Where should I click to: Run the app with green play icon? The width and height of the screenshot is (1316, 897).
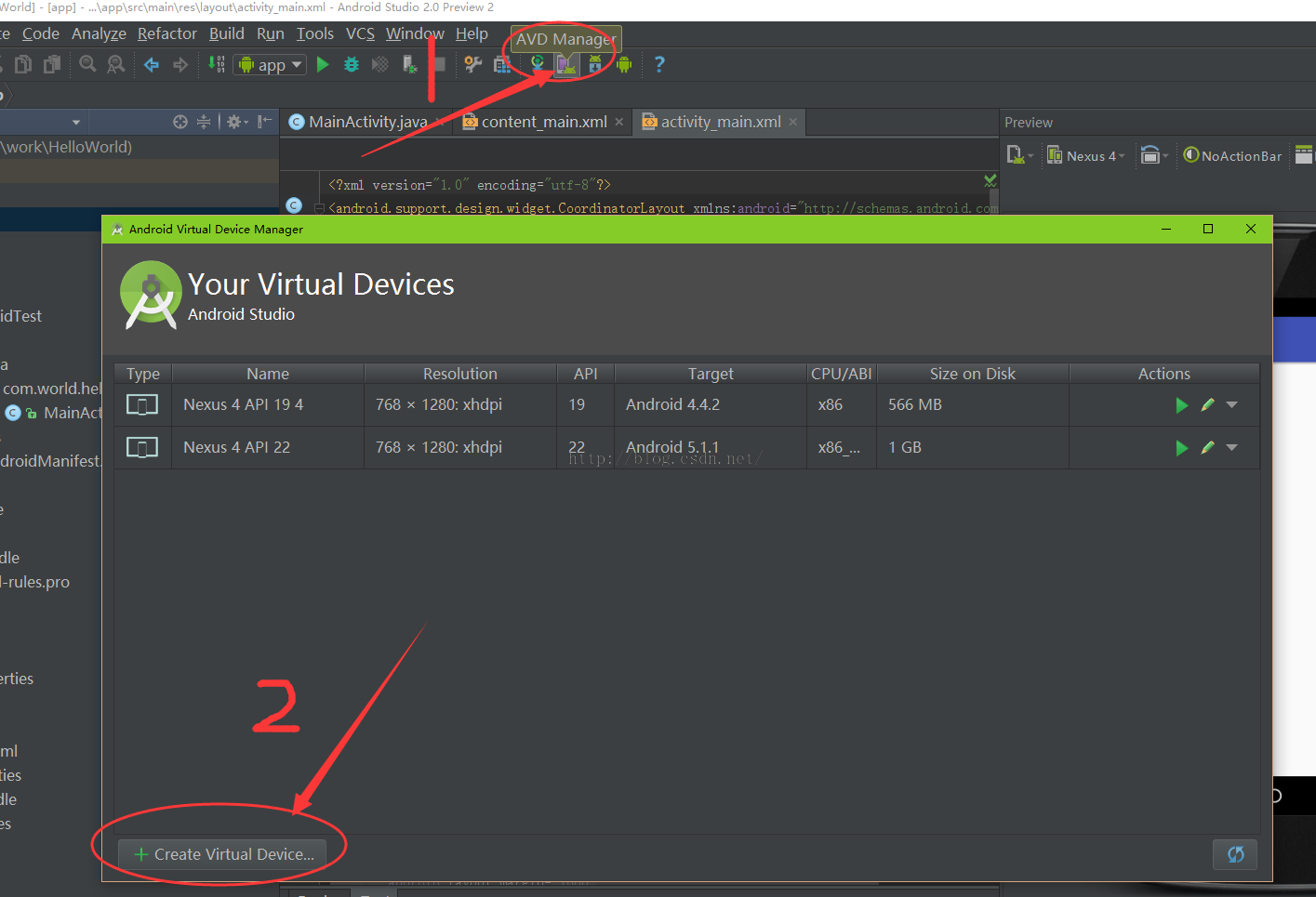(x=323, y=64)
